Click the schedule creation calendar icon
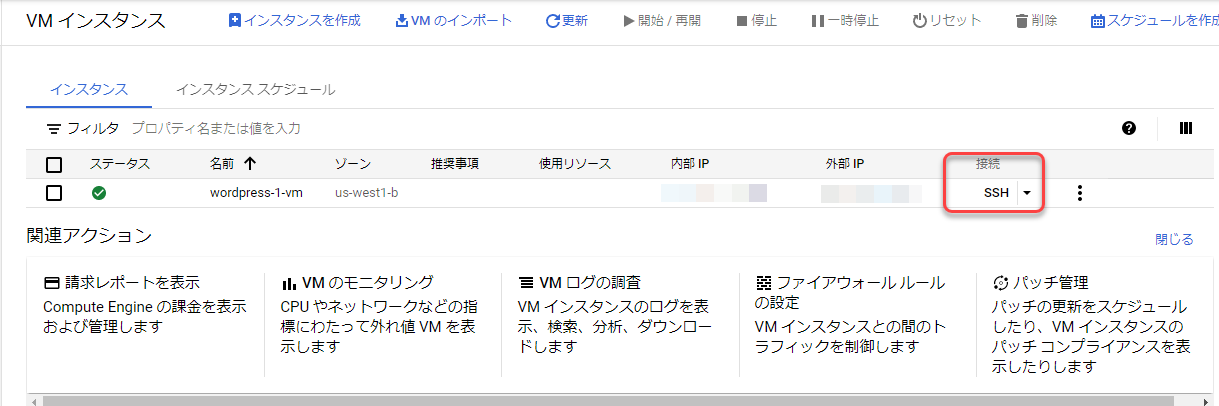Screen dimensions: 1219x406 point(1098,21)
